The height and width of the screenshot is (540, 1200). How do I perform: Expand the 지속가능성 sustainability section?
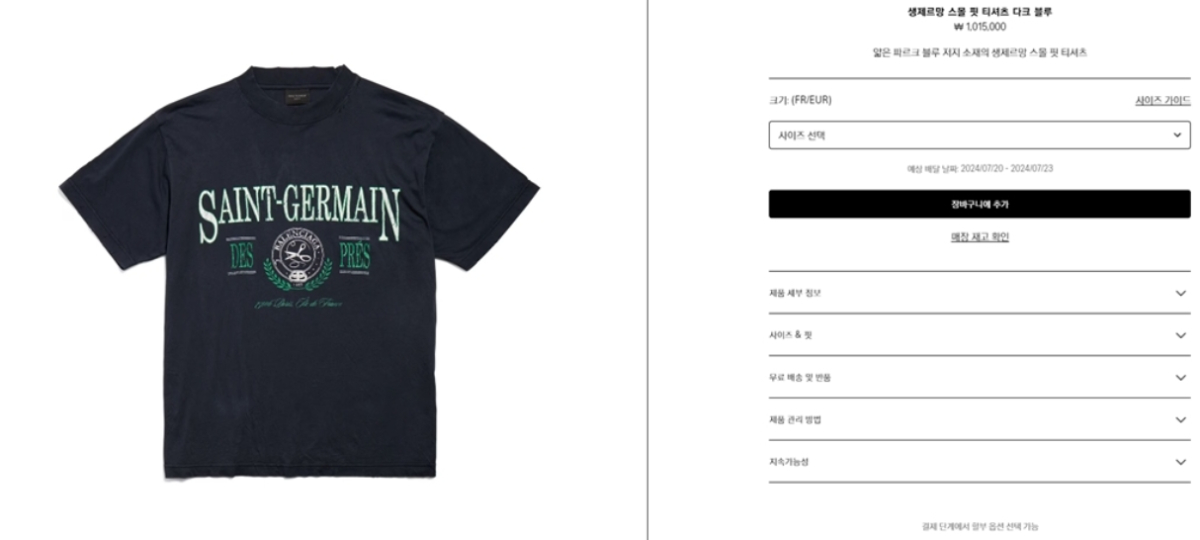pos(979,462)
